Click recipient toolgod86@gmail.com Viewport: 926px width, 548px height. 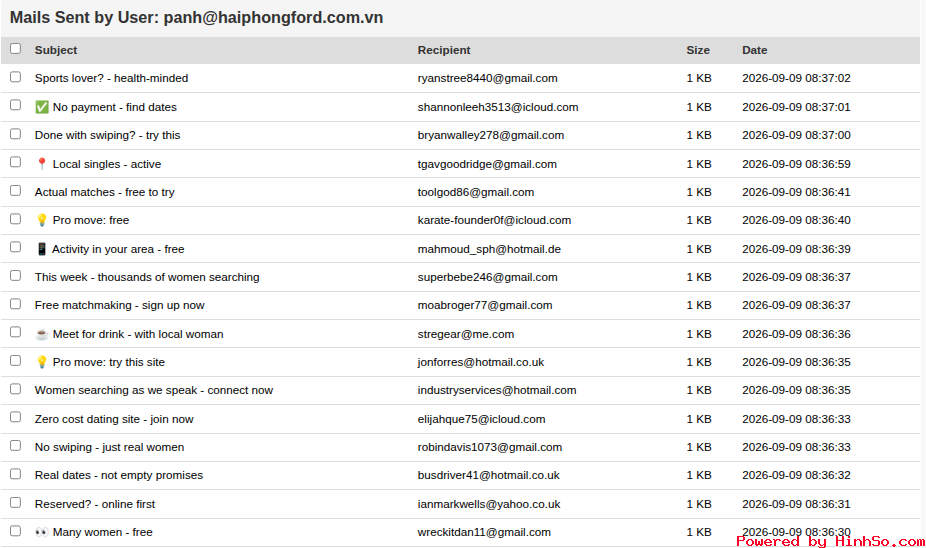(475, 192)
